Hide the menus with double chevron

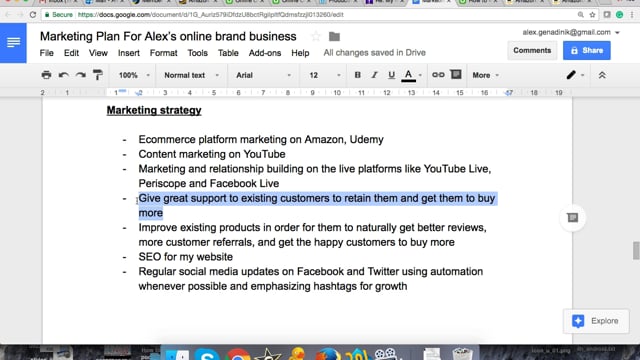pos(602,75)
